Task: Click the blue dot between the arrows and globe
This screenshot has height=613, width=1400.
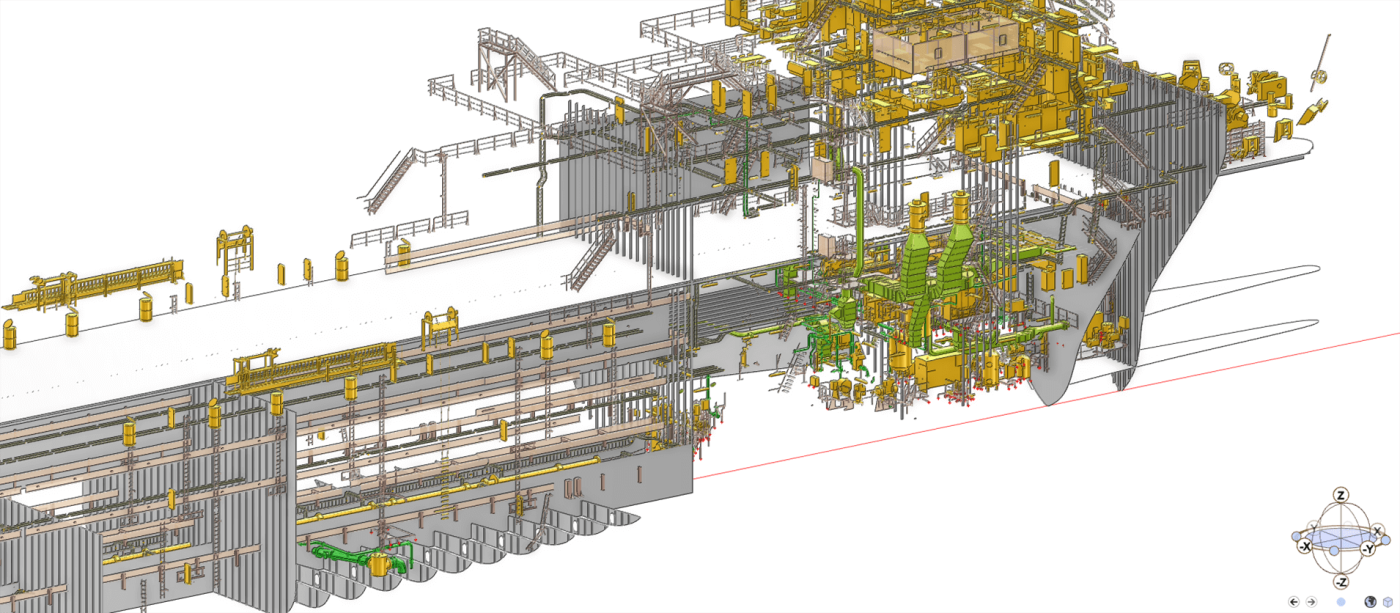Action: tap(1341, 602)
